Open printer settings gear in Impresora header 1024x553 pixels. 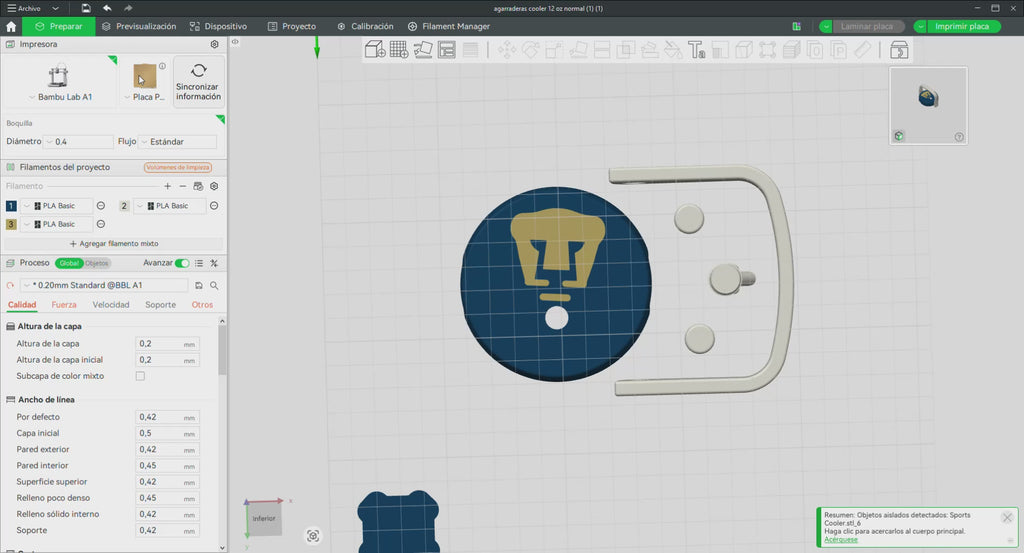(214, 44)
